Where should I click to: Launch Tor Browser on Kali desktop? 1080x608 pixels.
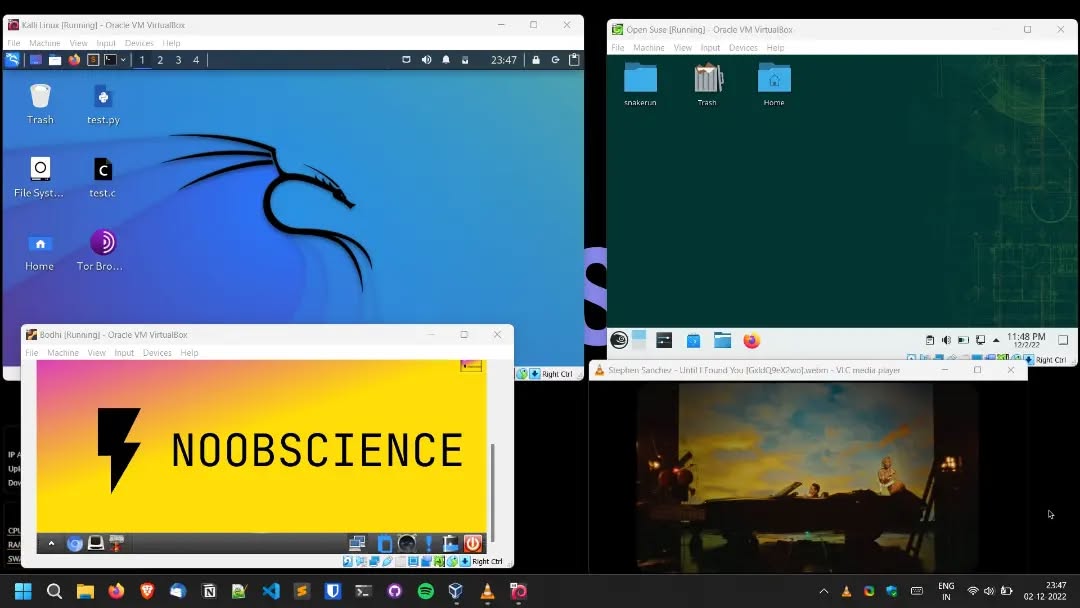101,251
